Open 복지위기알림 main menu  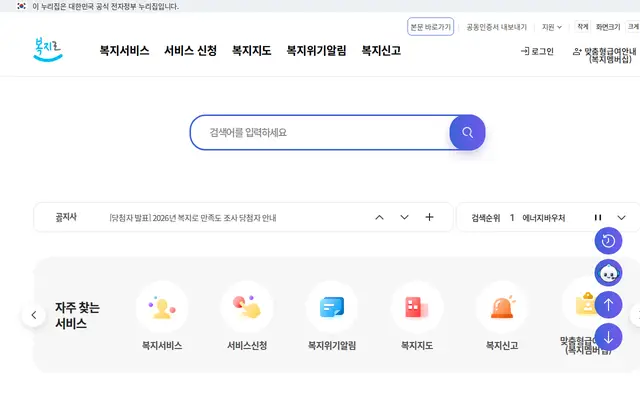(x=316, y=51)
